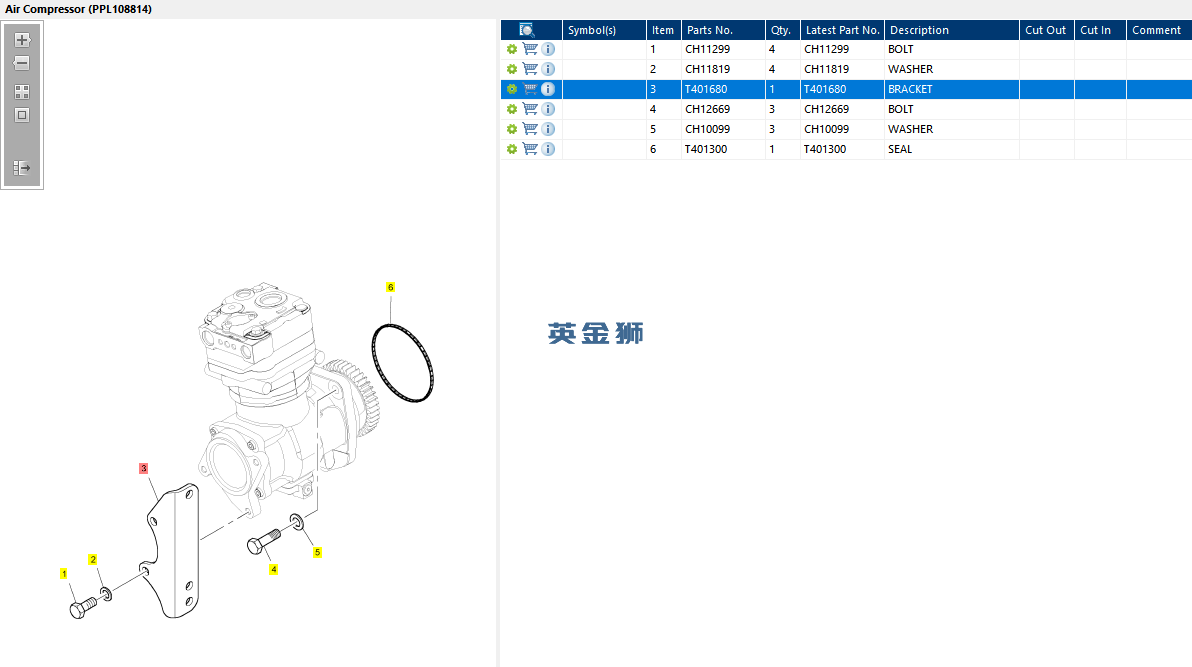Click the Comment column header

coord(1159,30)
